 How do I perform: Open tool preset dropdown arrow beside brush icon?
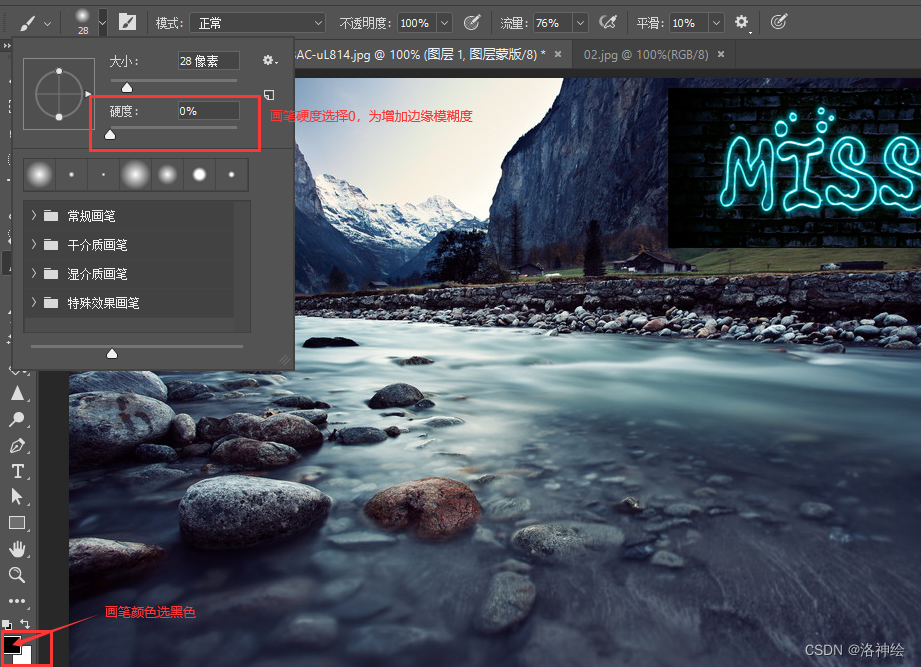click(47, 23)
